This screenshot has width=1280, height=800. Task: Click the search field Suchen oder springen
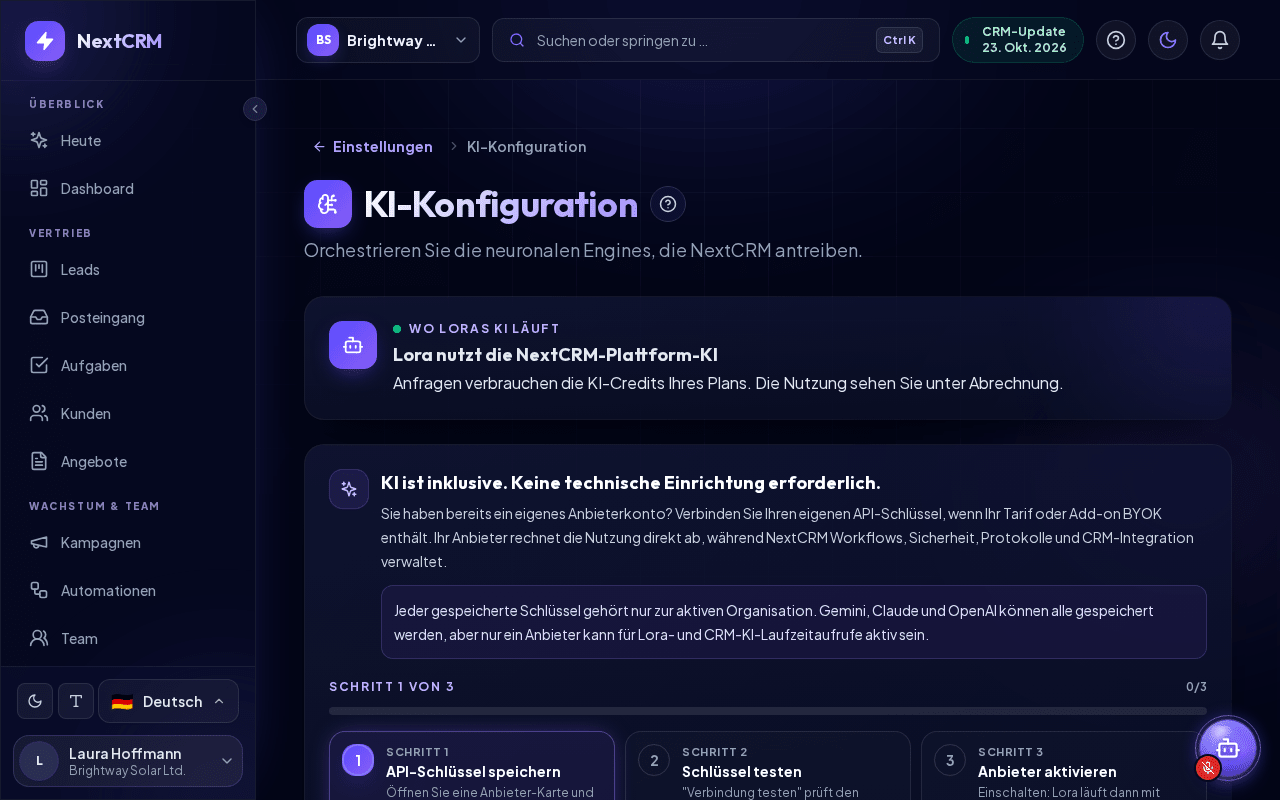click(x=716, y=40)
